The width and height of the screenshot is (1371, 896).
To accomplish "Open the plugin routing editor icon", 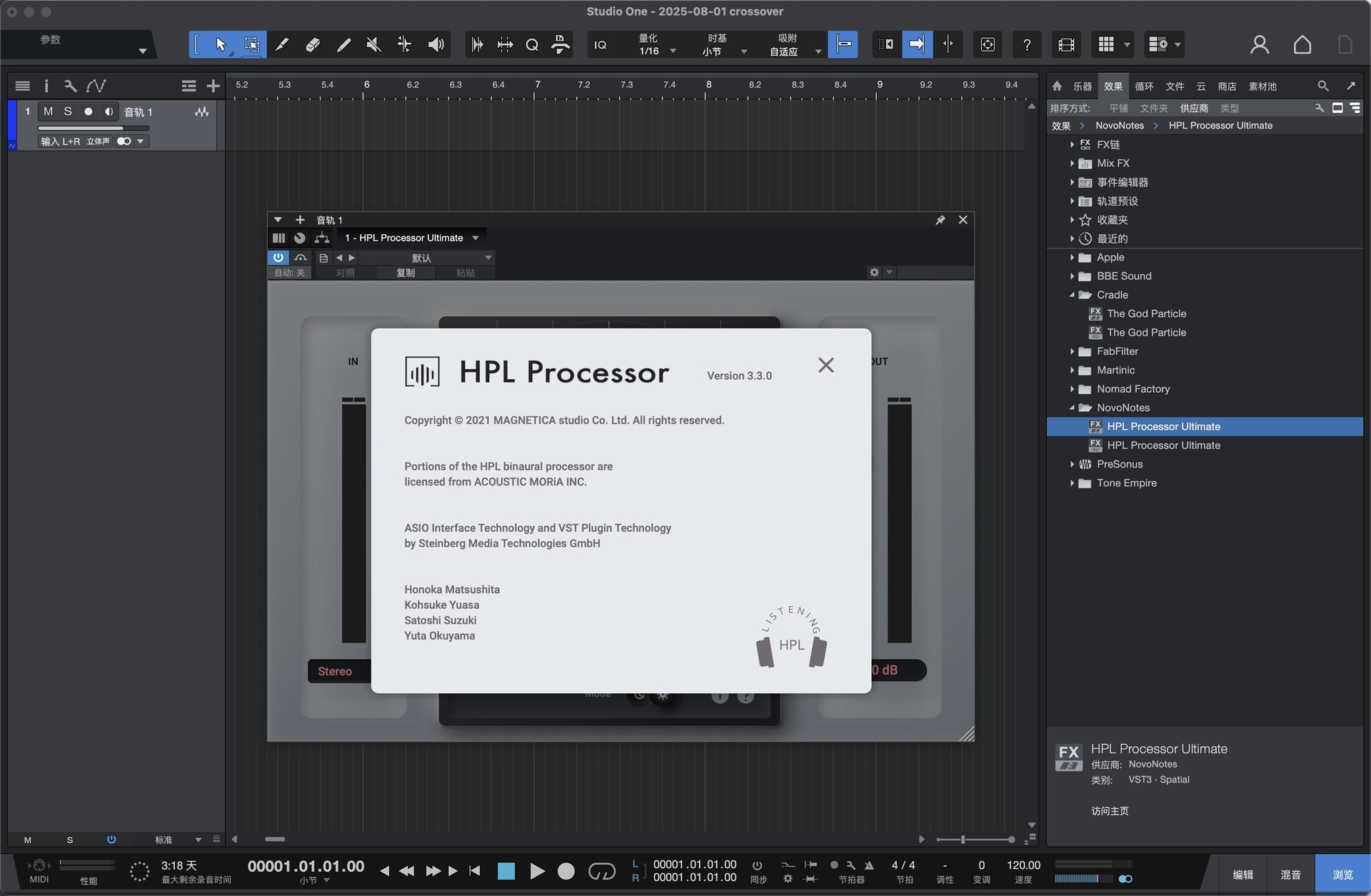I will pos(322,238).
